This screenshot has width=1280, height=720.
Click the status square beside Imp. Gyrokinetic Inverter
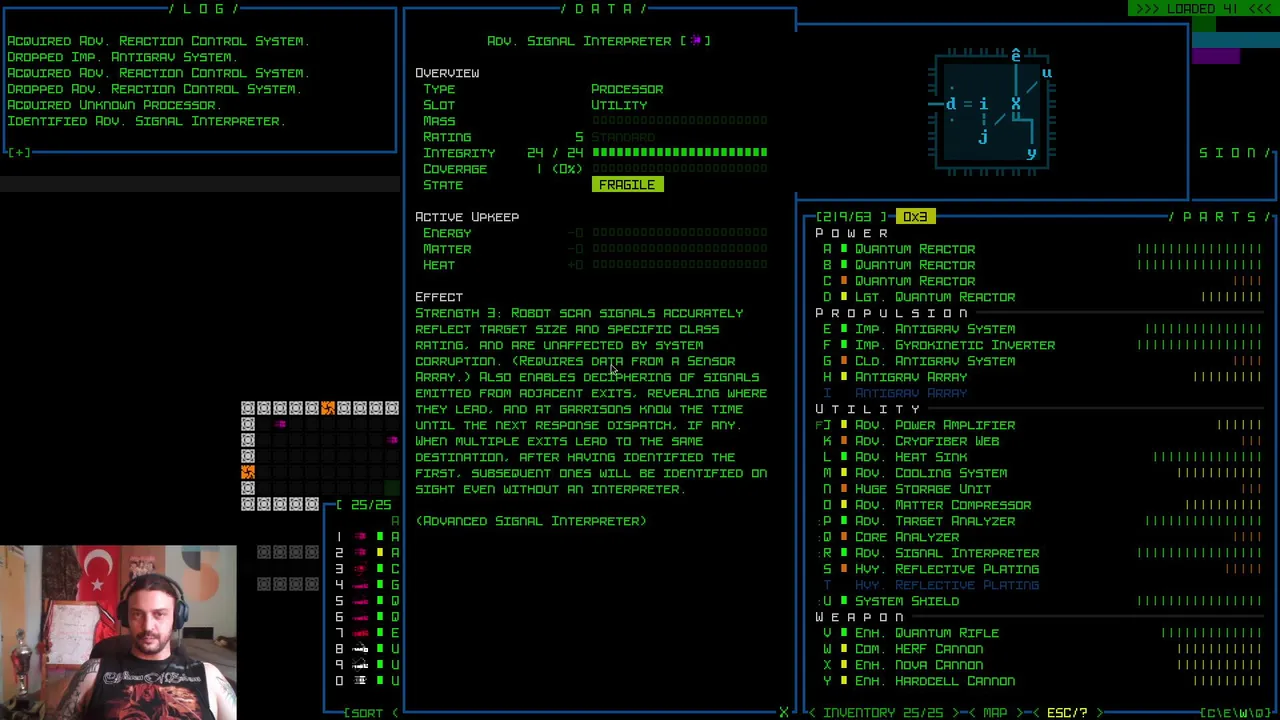tap(844, 345)
